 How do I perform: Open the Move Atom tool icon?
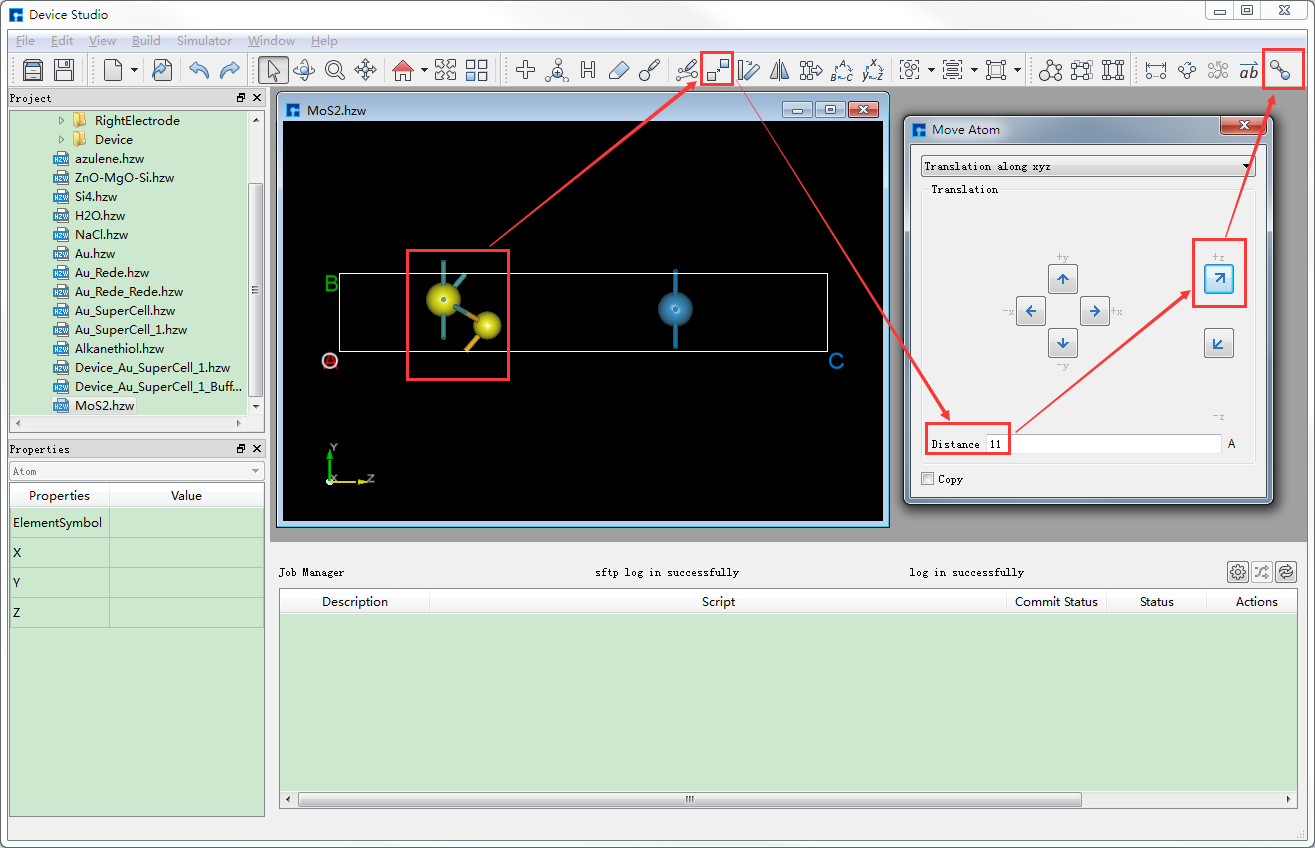point(717,70)
